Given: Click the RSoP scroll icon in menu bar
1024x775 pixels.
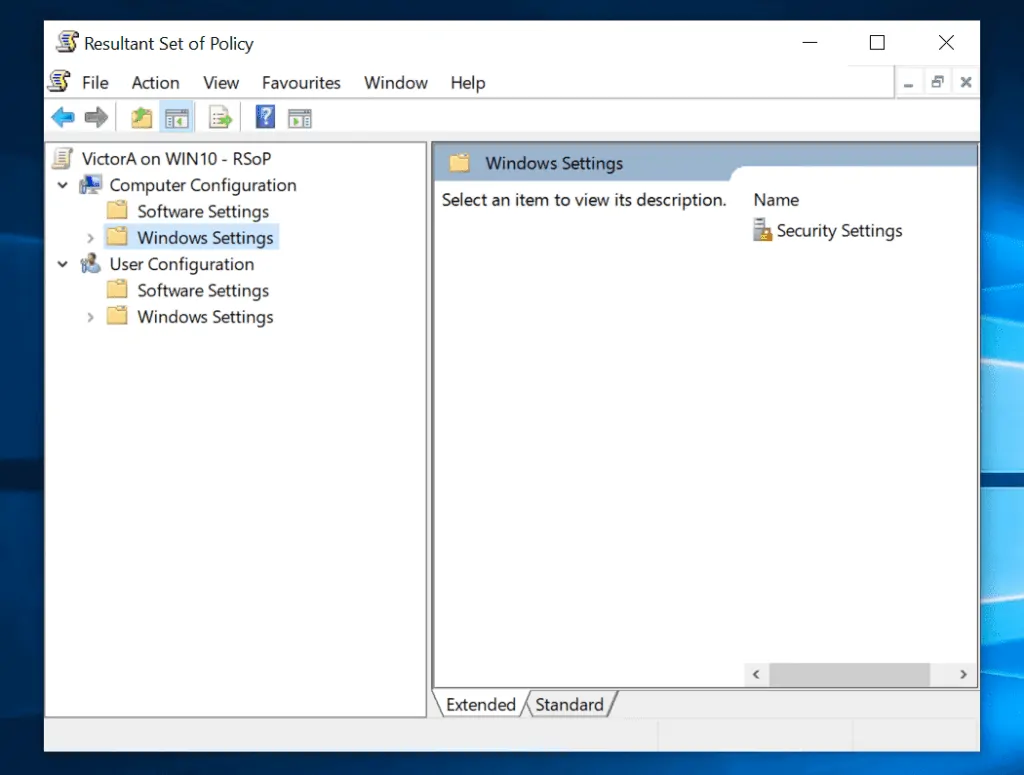Looking at the screenshot, I should click(59, 82).
